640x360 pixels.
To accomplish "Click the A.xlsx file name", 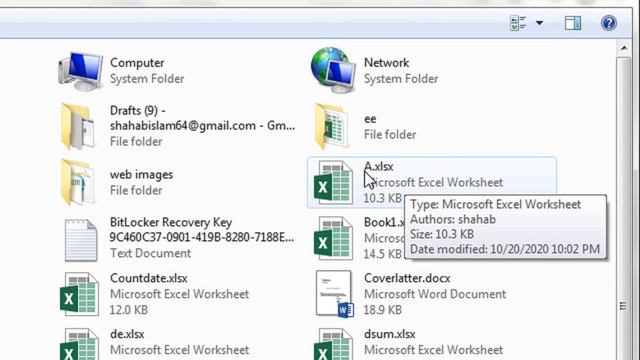I will point(379,167).
